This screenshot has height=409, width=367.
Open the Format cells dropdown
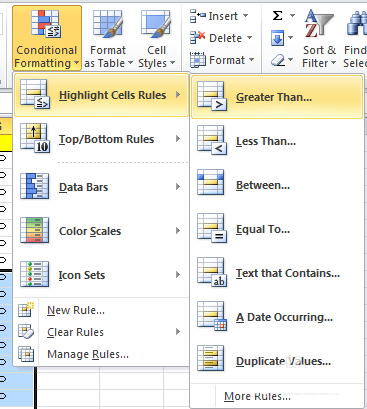(x=222, y=60)
